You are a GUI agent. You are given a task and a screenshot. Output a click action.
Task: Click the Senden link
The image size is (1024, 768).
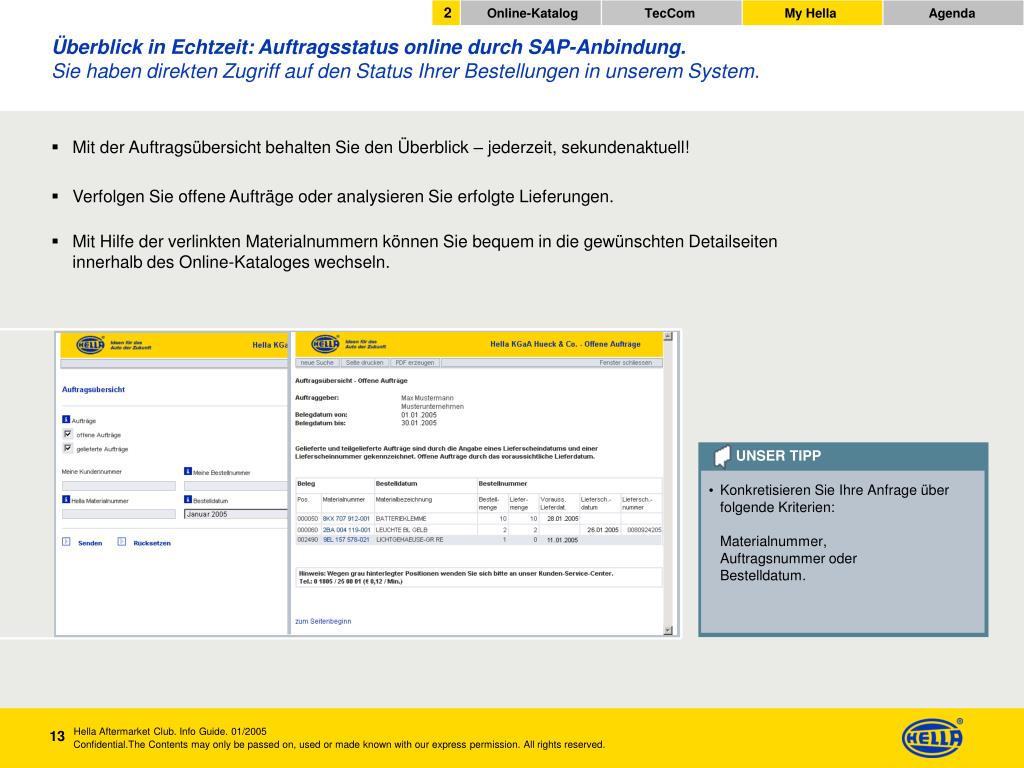point(90,543)
